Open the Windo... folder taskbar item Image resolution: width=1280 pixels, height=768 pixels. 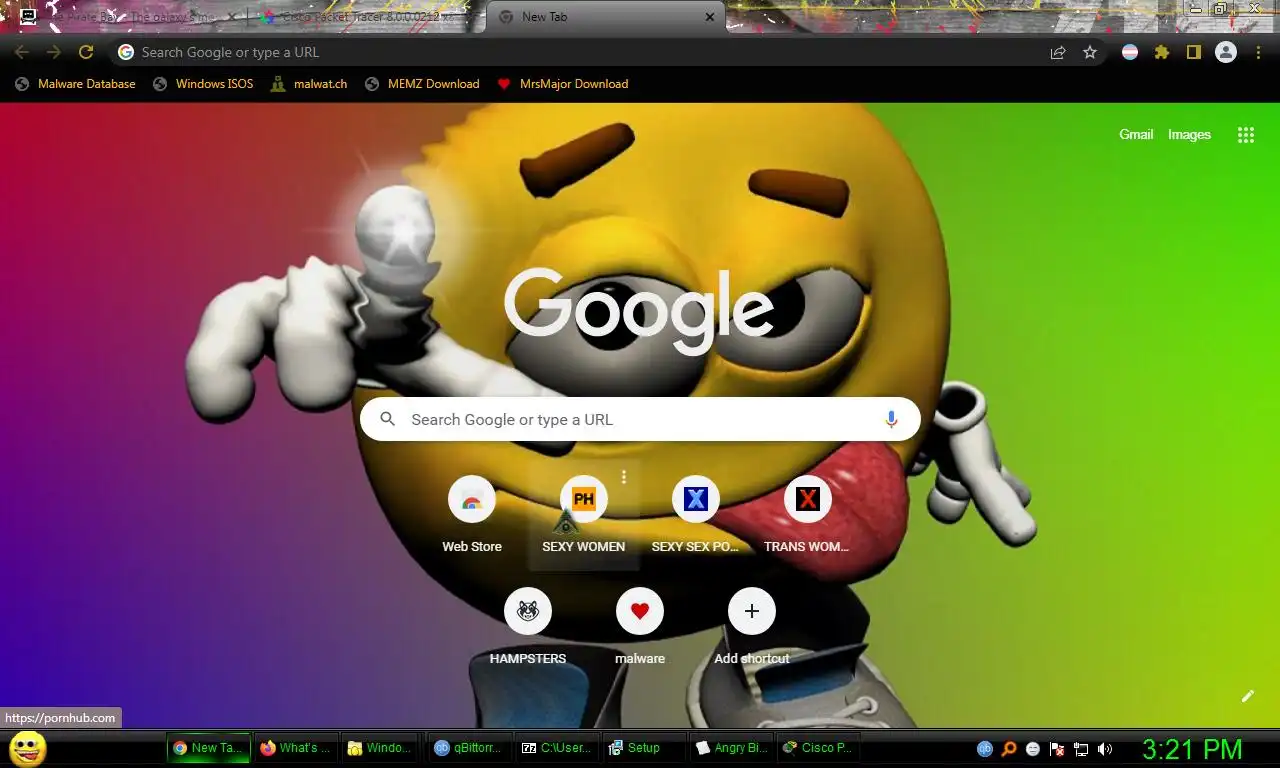coord(382,748)
